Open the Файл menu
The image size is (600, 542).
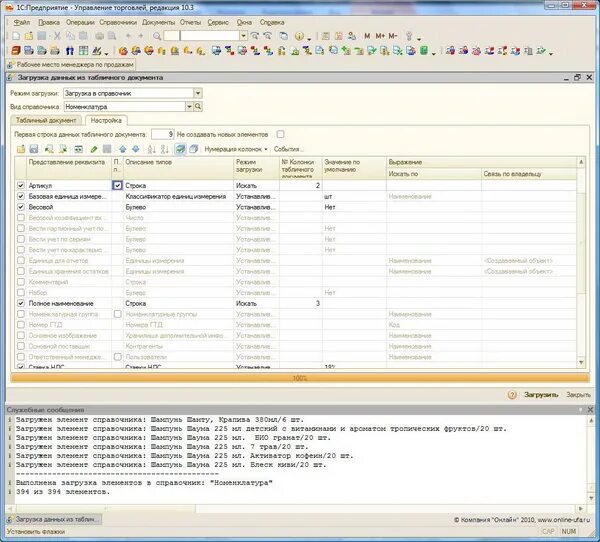[21, 22]
